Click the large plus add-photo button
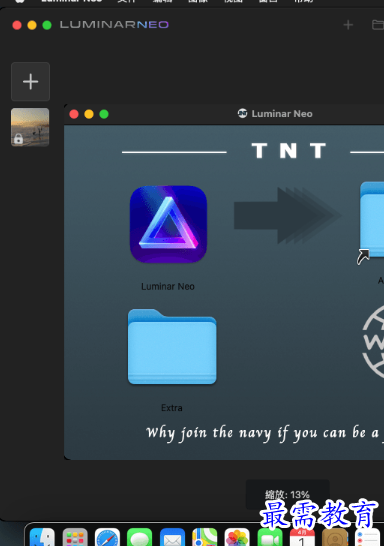The width and height of the screenshot is (384, 546). coord(30,81)
